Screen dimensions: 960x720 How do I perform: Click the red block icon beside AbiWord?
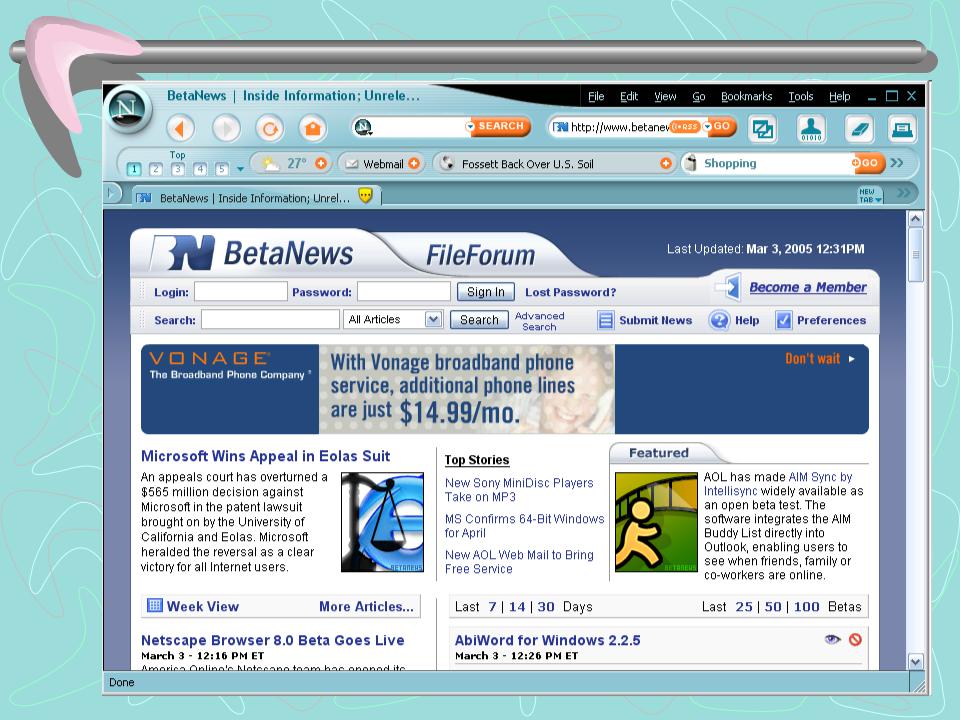tap(855, 639)
